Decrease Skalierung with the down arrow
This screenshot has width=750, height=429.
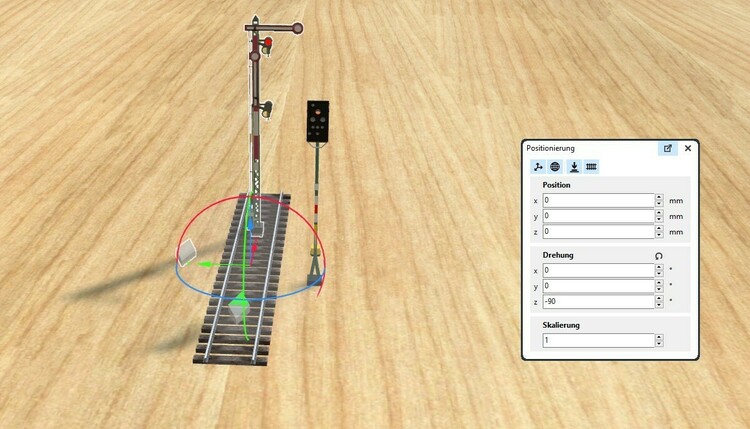(659, 343)
